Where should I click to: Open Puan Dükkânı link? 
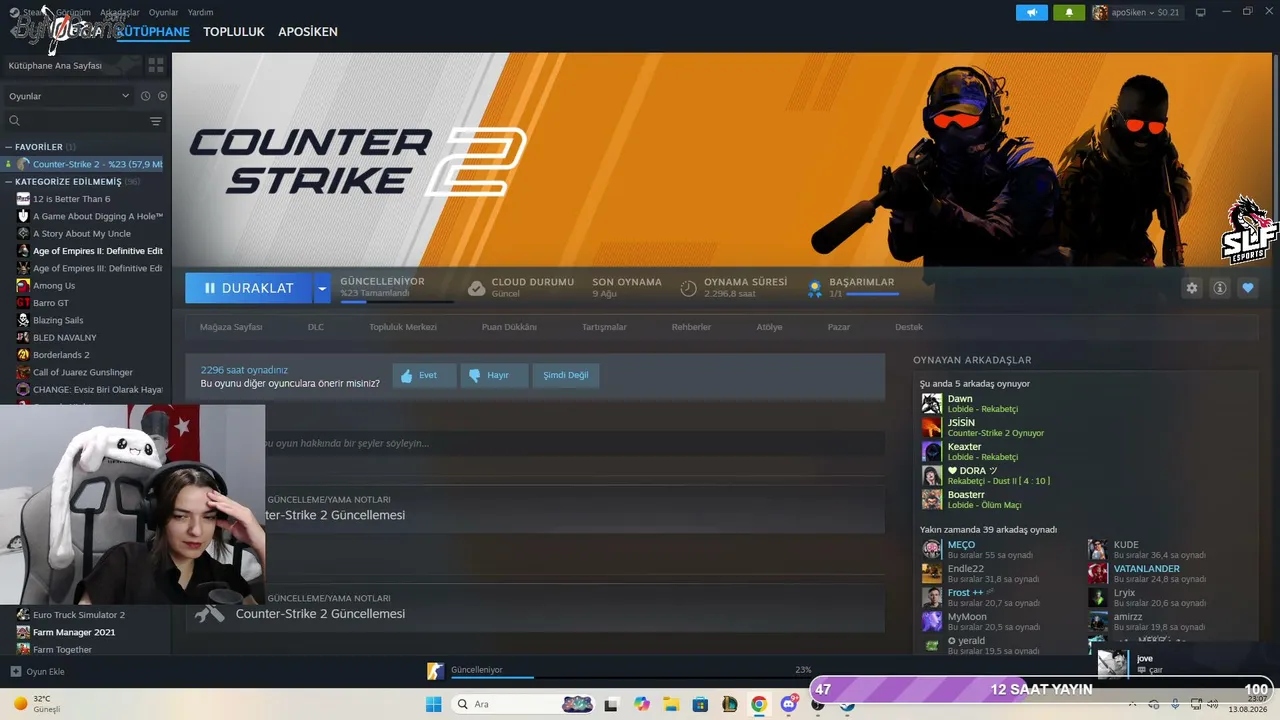tap(509, 327)
